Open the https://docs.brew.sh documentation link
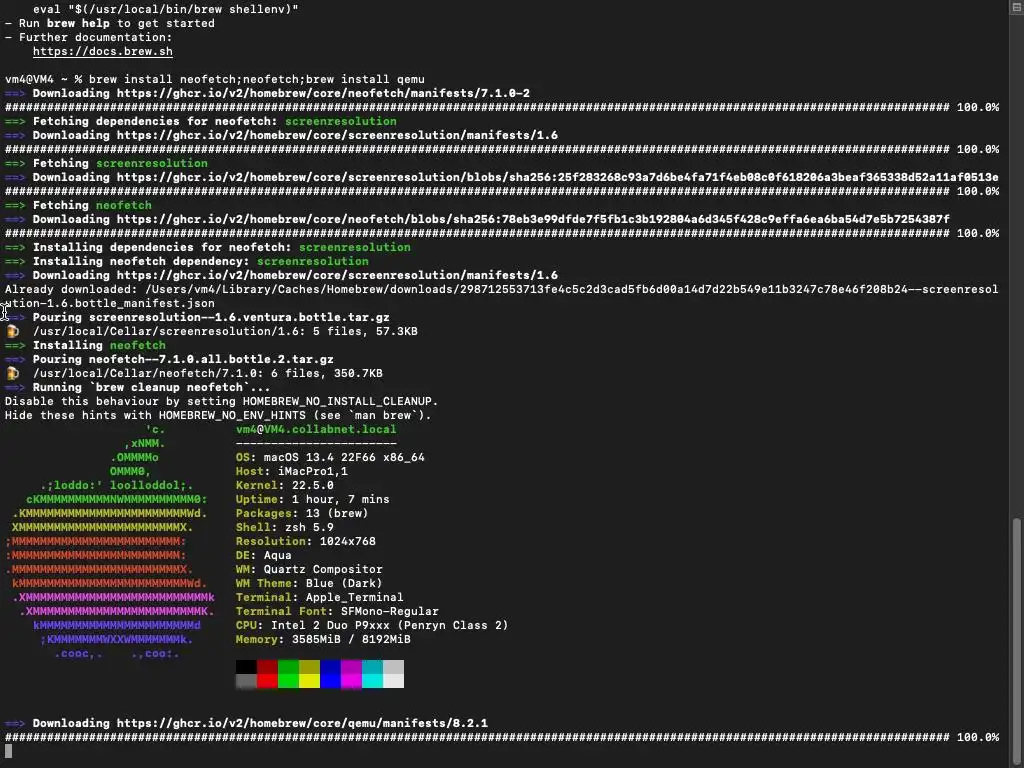This screenshot has height=768, width=1024. click(103, 51)
